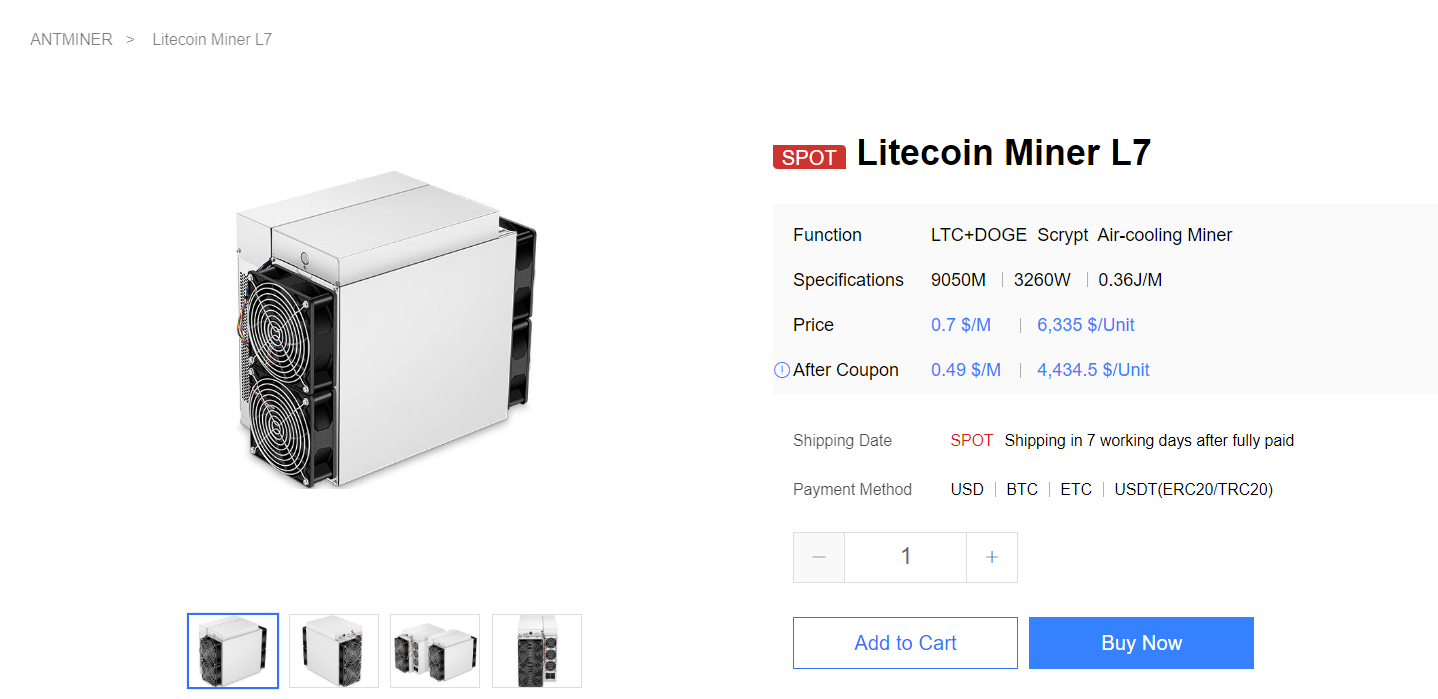Click the Litecoin Miner L7 breadcrumb
The height and width of the screenshot is (699, 1438).
tap(212, 40)
